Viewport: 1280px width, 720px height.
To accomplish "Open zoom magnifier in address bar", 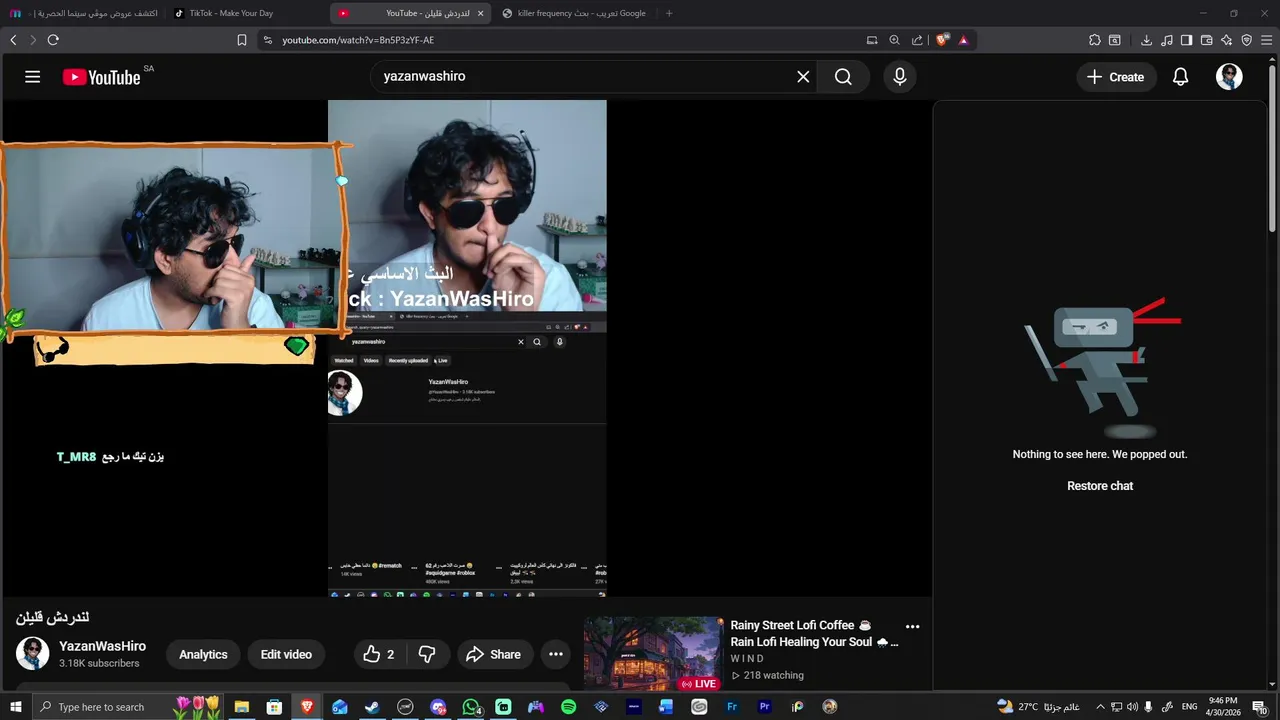I will point(894,40).
